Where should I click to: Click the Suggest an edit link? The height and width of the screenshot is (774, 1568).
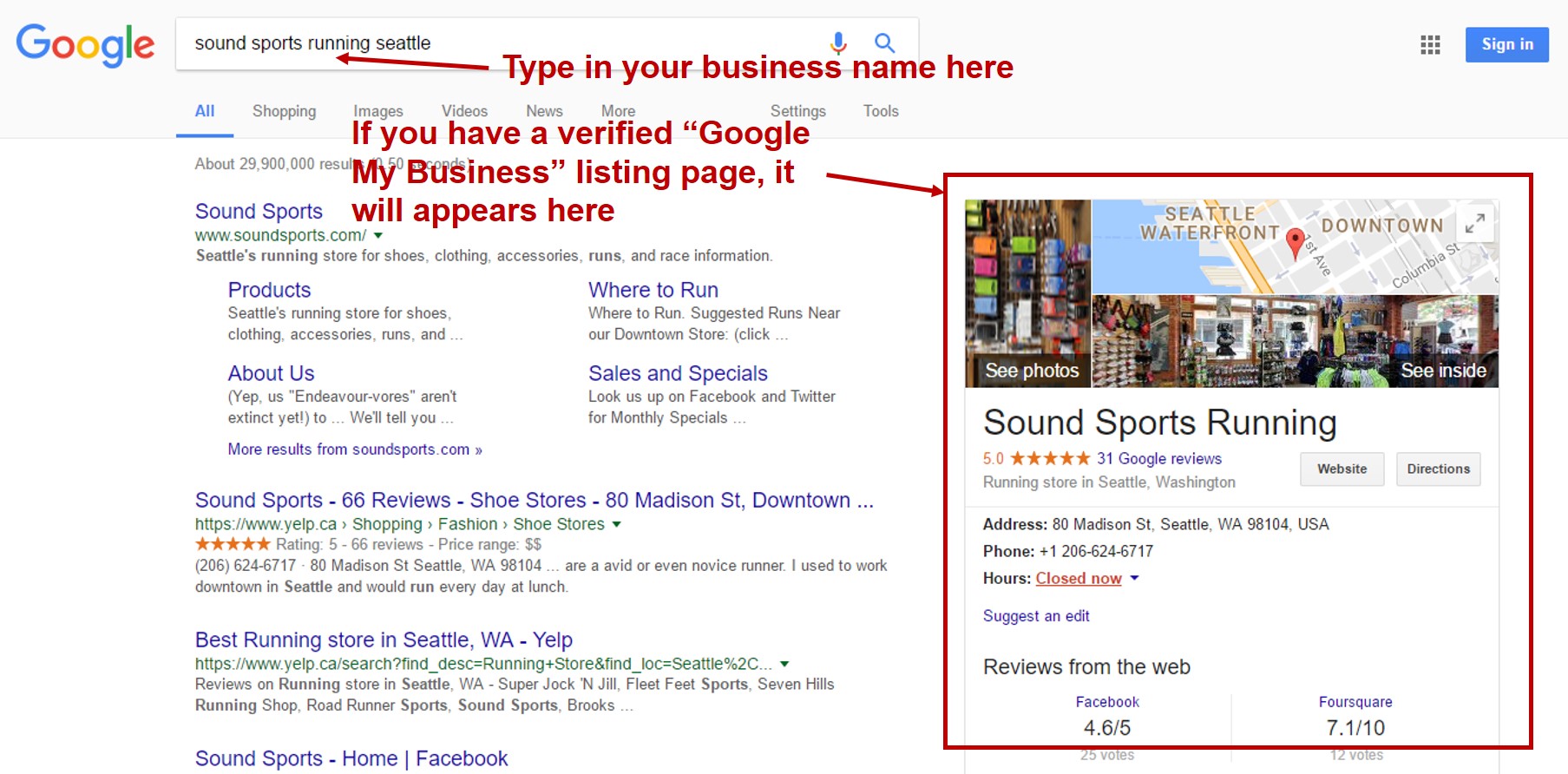coord(1036,616)
